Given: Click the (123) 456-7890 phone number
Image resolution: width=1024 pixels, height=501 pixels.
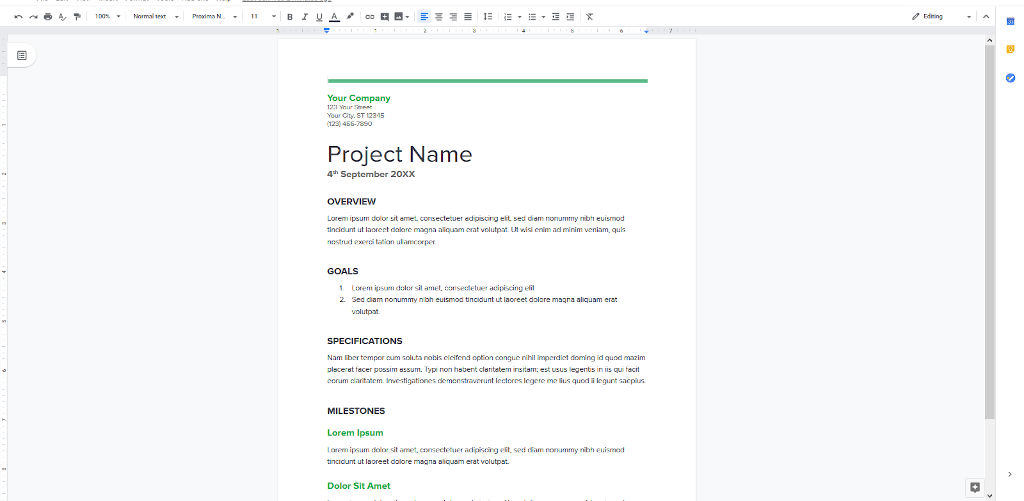Looking at the screenshot, I should pyautogui.click(x=349, y=124).
